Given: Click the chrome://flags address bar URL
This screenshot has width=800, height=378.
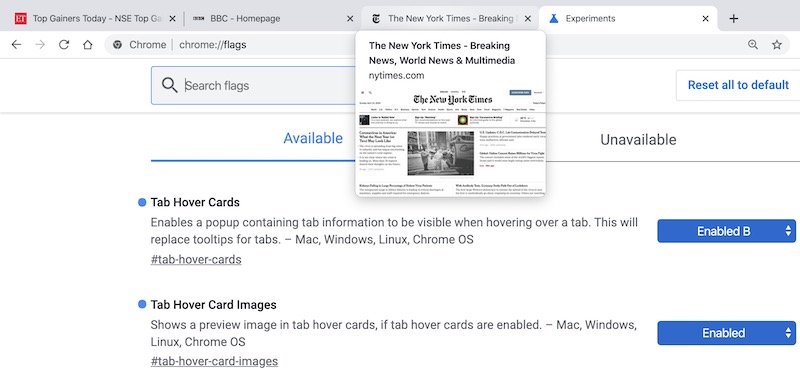Looking at the screenshot, I should tap(213, 45).
